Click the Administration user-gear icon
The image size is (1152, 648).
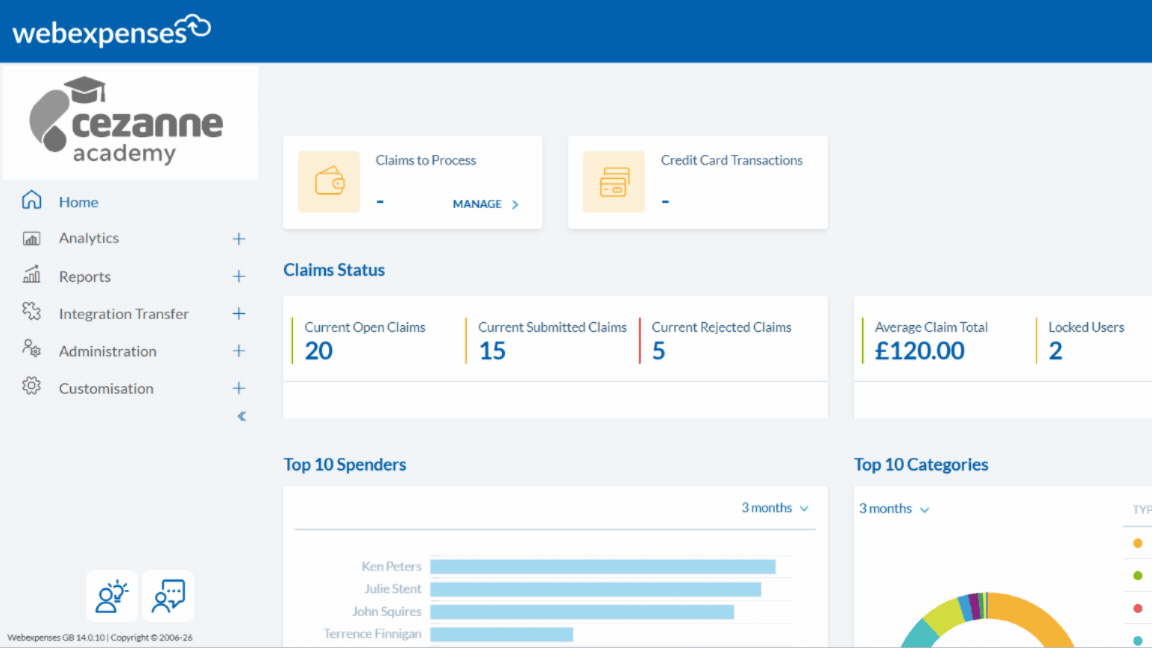(x=32, y=350)
